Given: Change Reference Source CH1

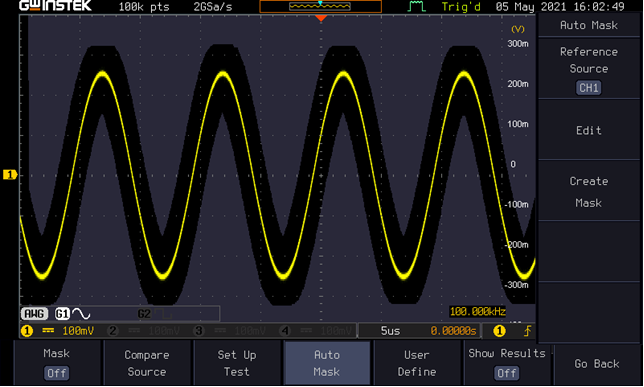Looking at the screenshot, I should point(589,69).
